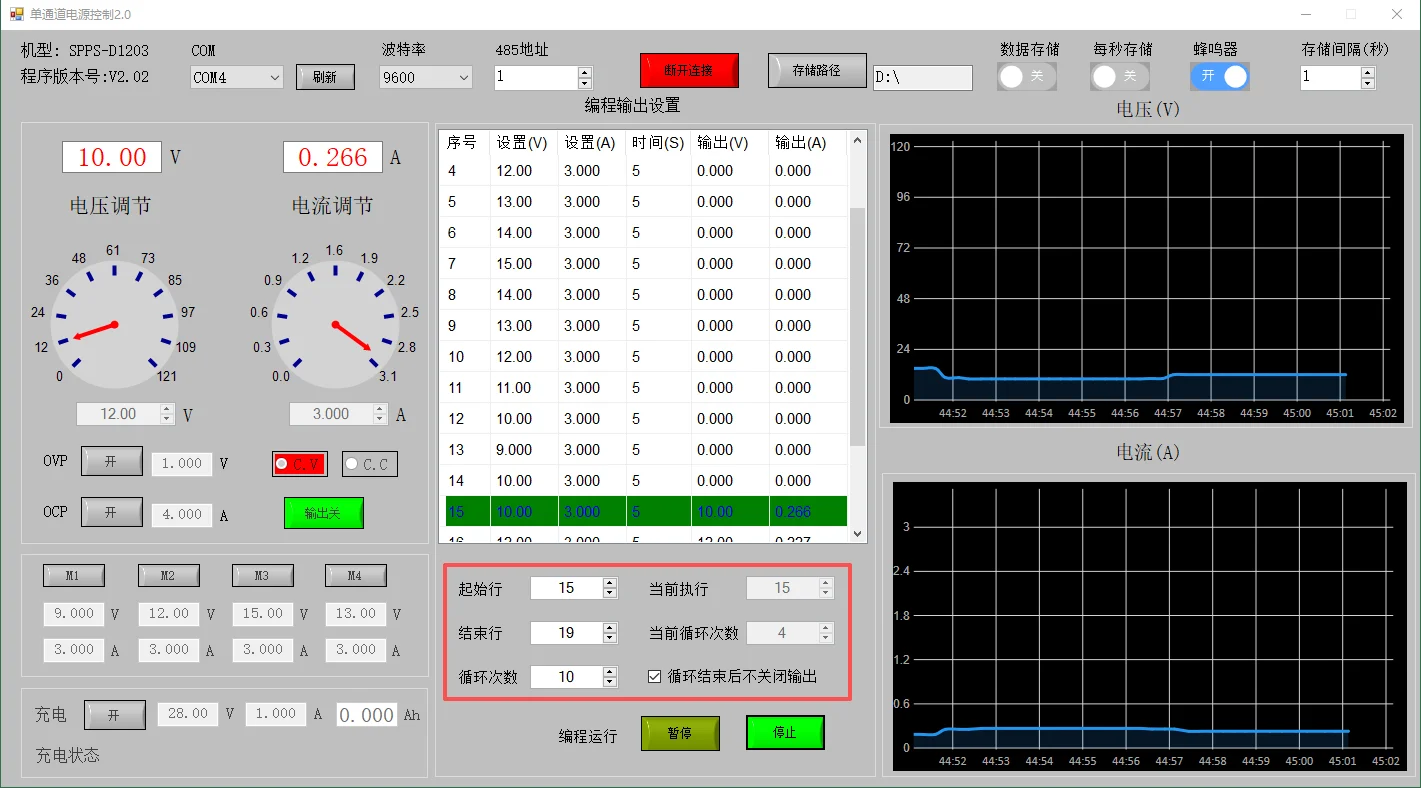Screen dimensions: 1421x788
Task: Click the green 停止 stop button
Action: point(785,733)
